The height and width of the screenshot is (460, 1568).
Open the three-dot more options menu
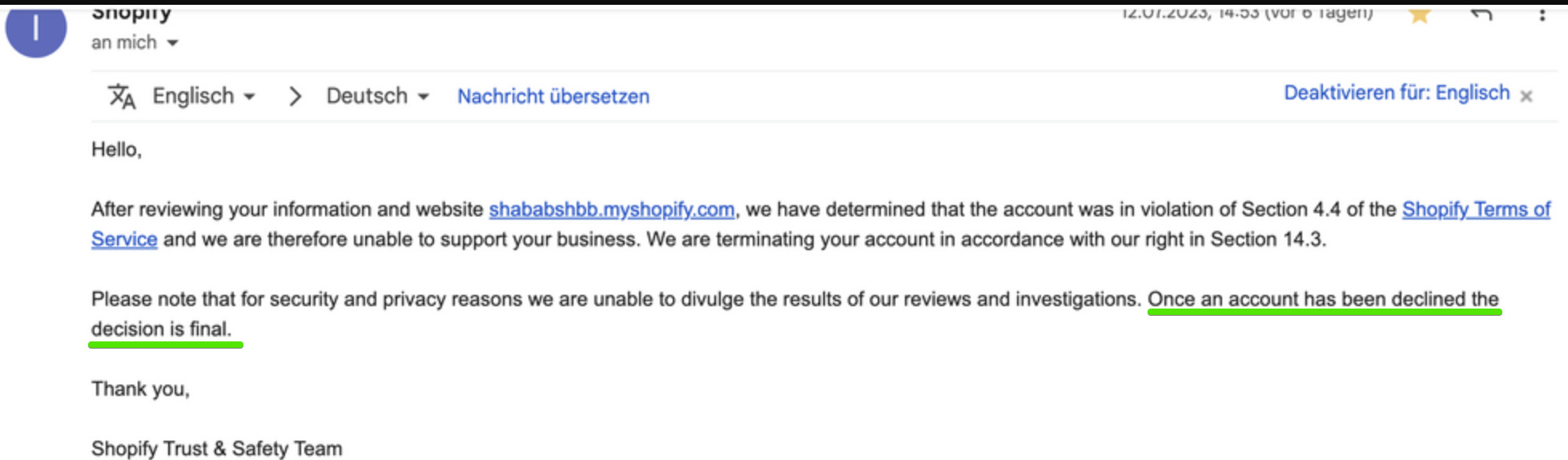[x=1542, y=14]
